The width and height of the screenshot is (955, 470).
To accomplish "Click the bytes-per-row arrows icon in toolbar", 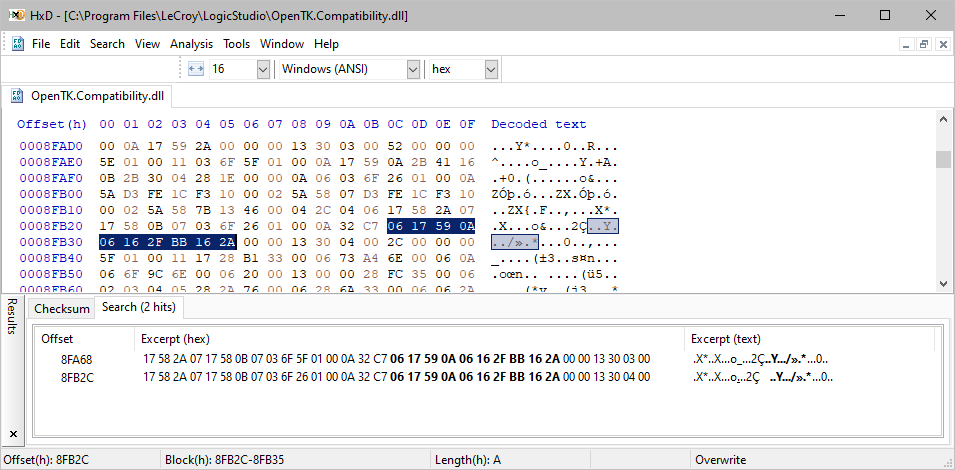I will 196,69.
